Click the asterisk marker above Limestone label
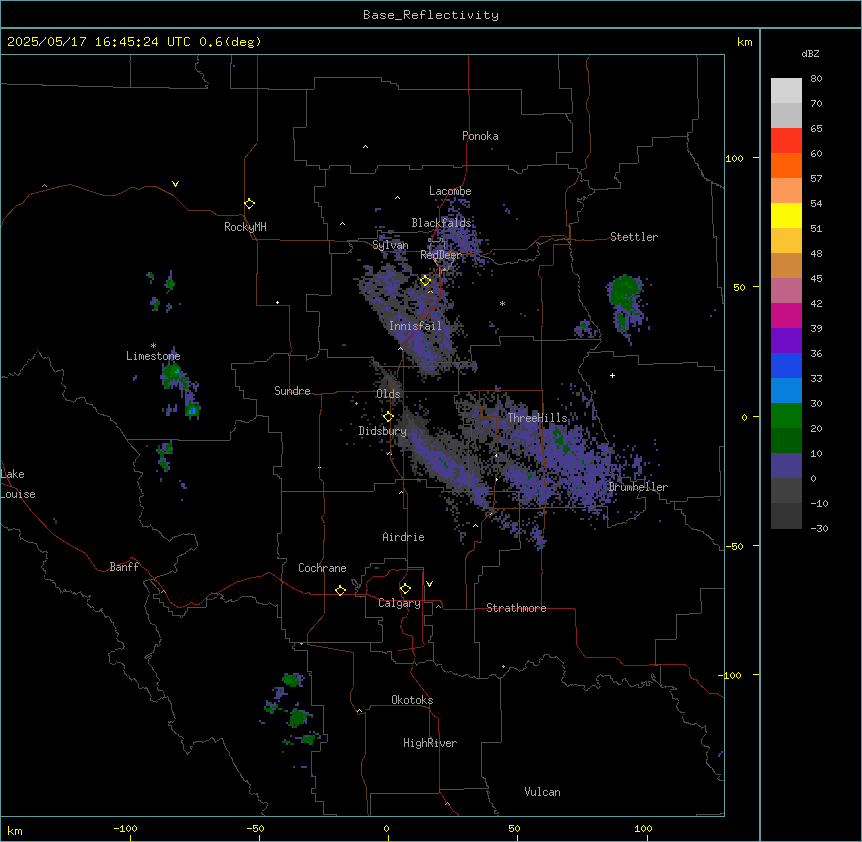This screenshot has width=862, height=842. click(x=153, y=346)
